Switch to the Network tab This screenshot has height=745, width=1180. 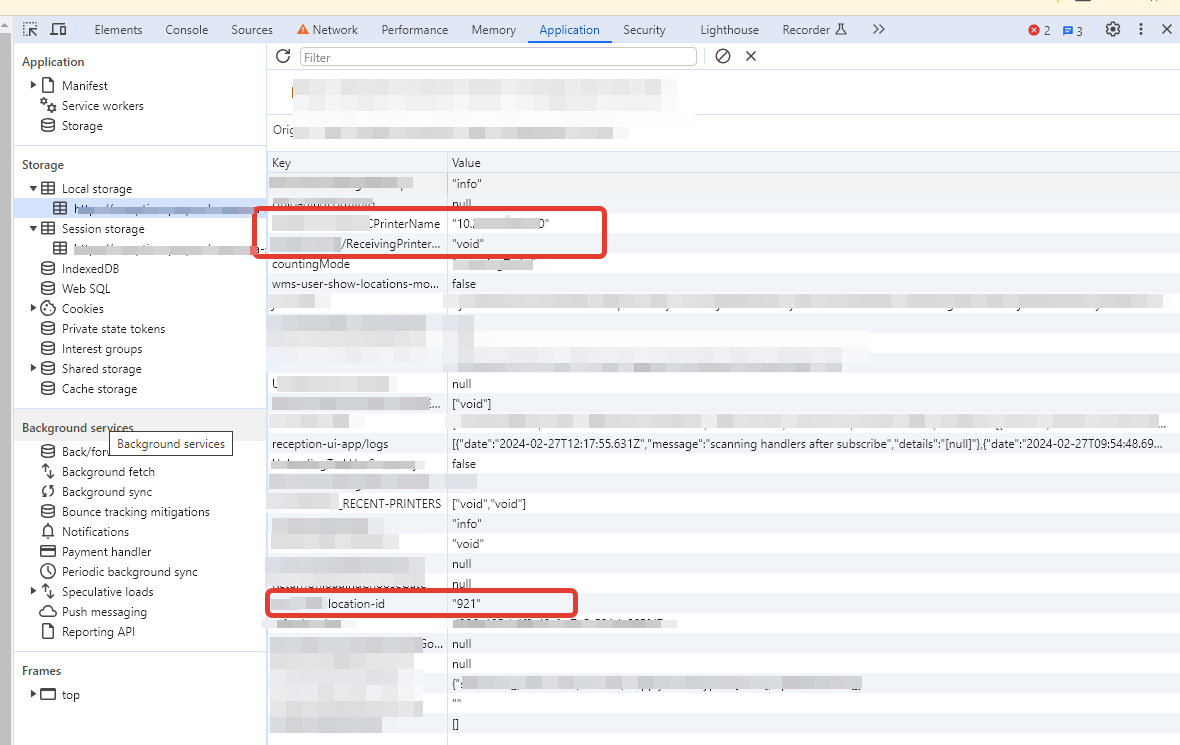327,30
